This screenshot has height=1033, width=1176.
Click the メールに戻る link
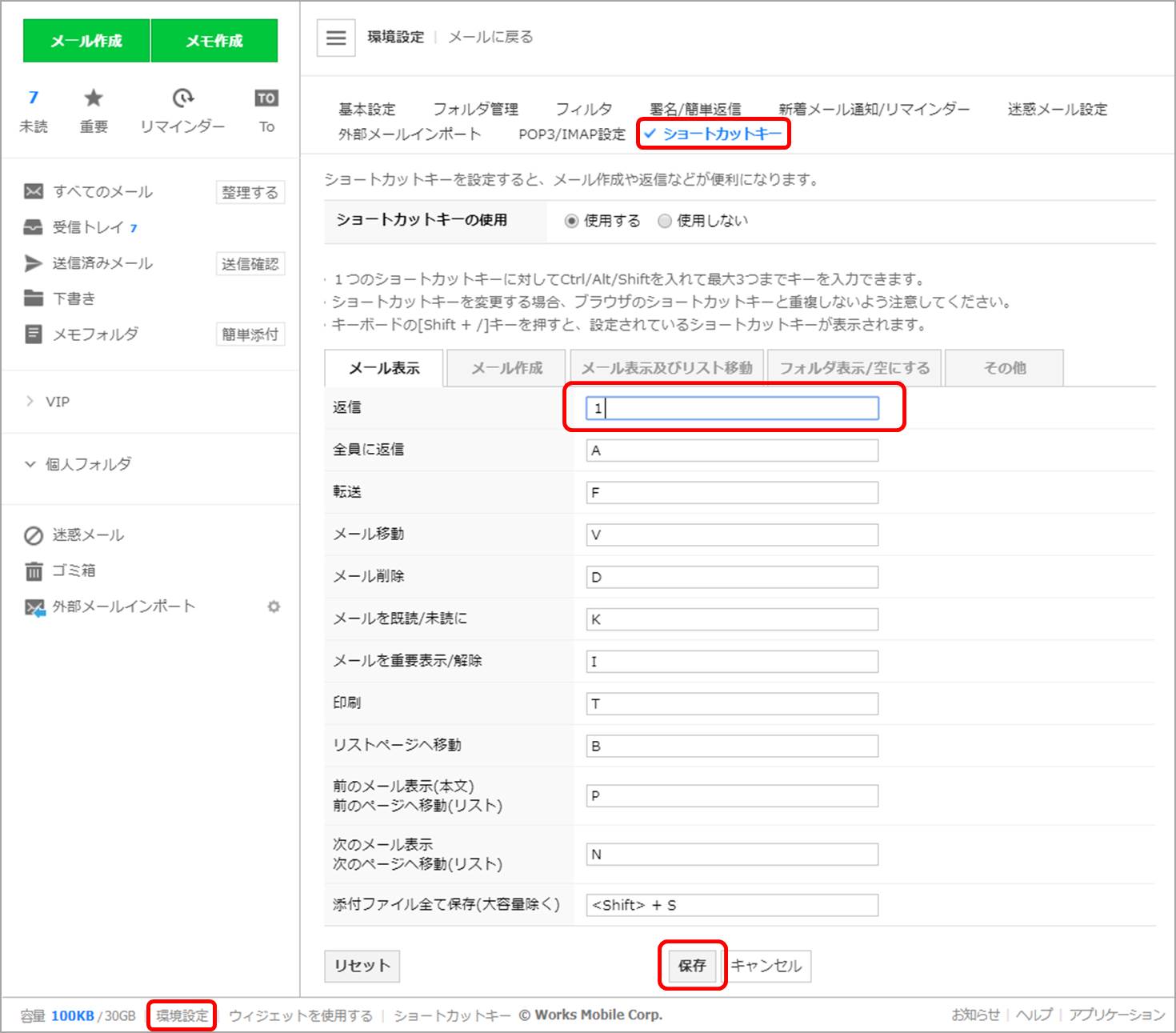tap(490, 38)
